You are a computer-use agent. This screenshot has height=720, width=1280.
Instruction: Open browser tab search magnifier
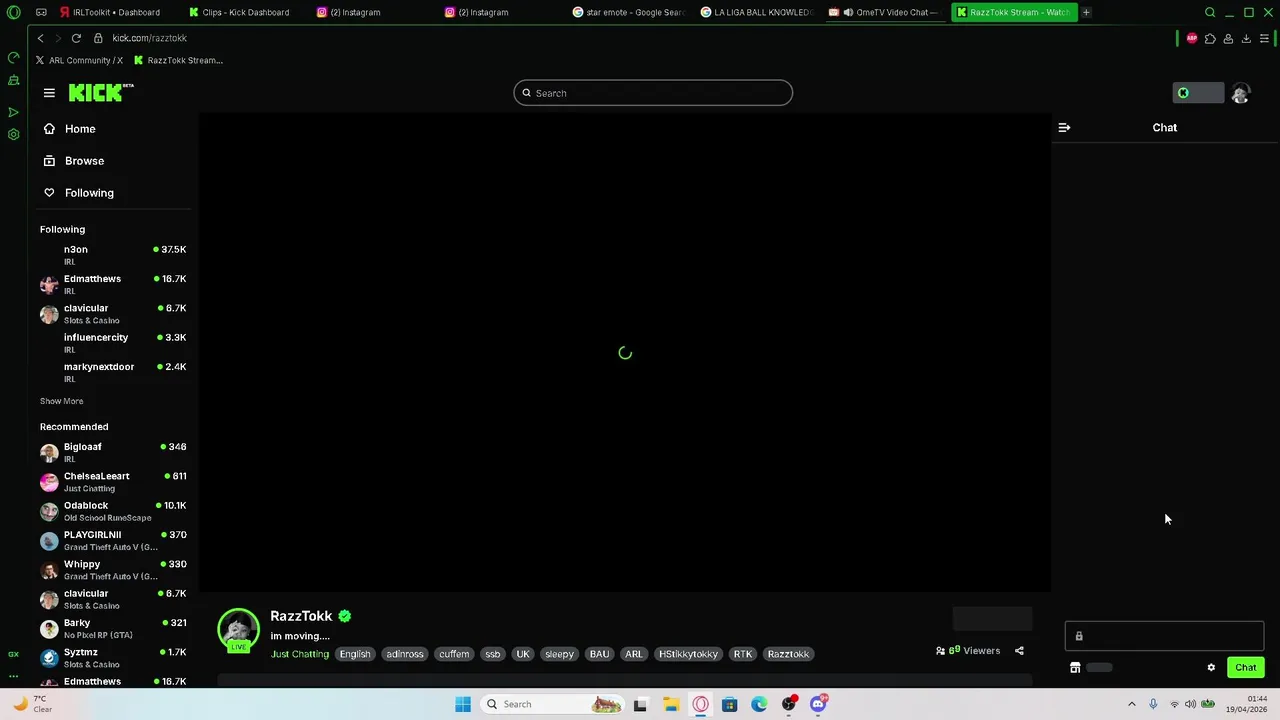click(1210, 12)
